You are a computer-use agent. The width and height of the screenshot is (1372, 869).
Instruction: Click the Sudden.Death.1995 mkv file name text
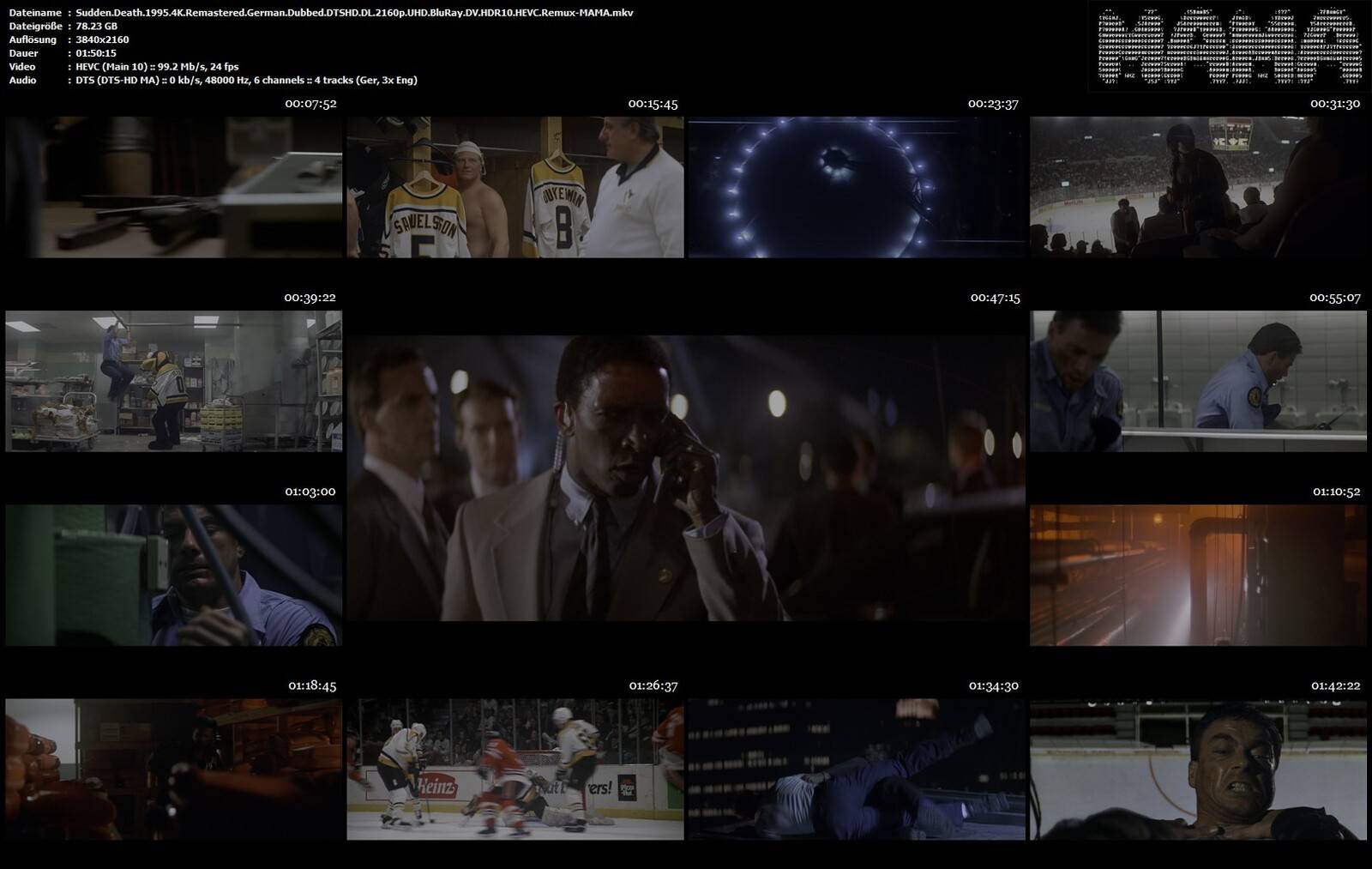pyautogui.click(x=354, y=13)
